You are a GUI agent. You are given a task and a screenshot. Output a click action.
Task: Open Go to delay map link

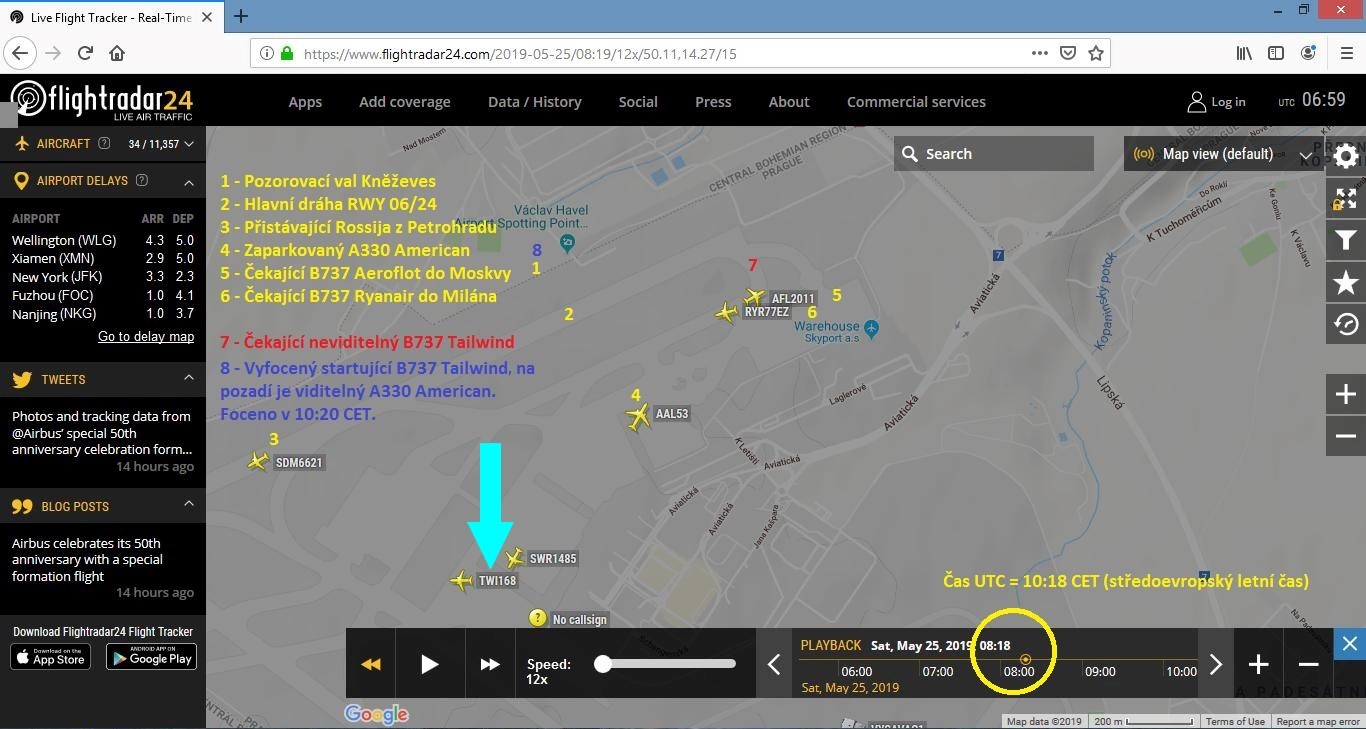coord(146,336)
